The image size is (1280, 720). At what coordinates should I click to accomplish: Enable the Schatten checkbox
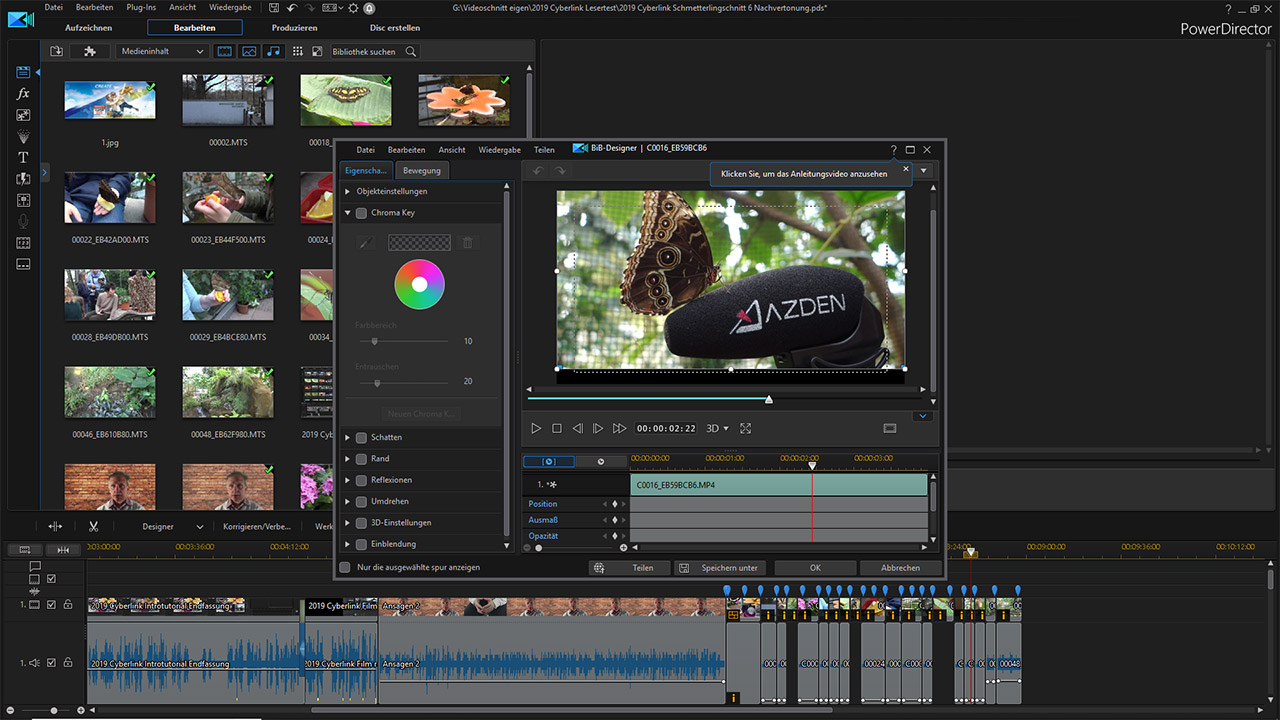pyautogui.click(x=361, y=437)
